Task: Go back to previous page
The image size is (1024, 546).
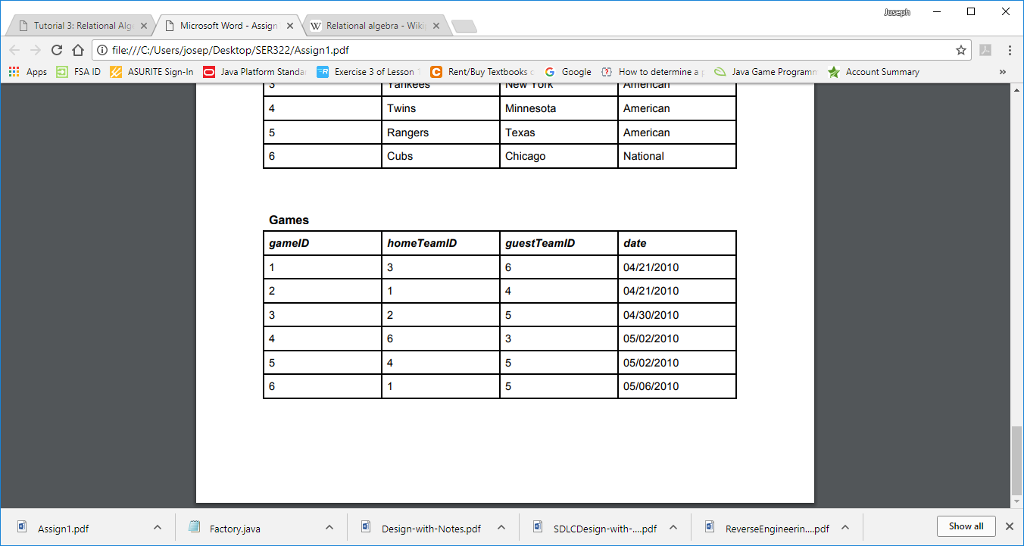Action: [14, 50]
